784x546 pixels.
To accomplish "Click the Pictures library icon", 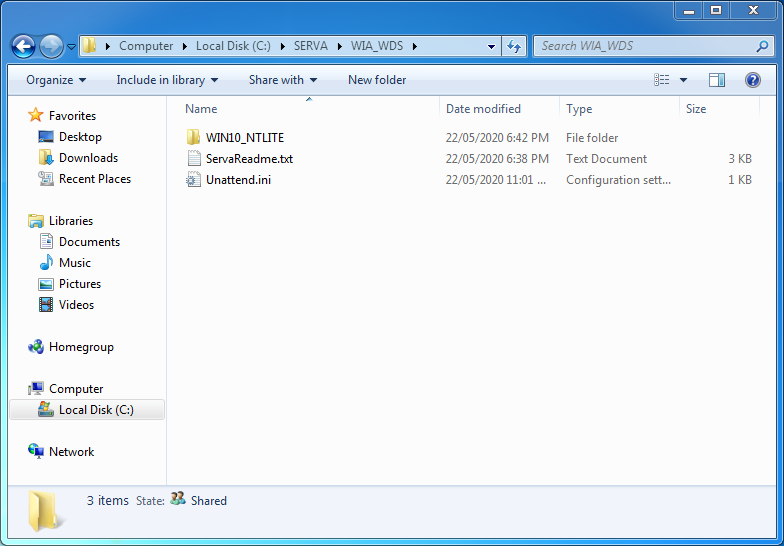I will pos(46,284).
